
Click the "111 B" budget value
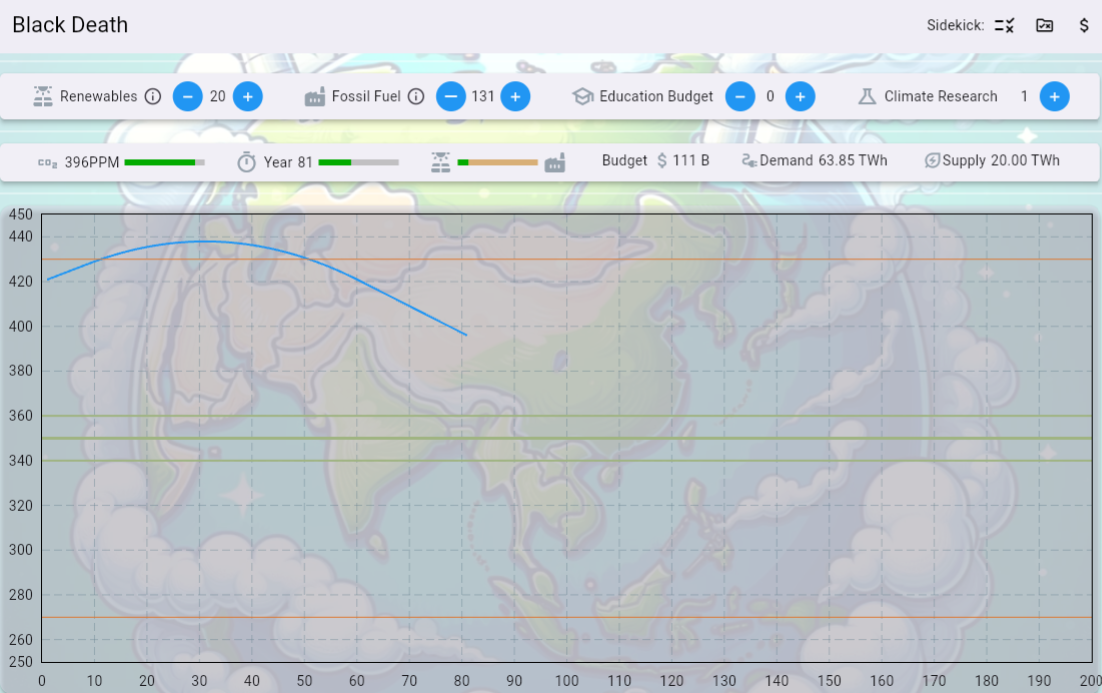[x=691, y=161]
